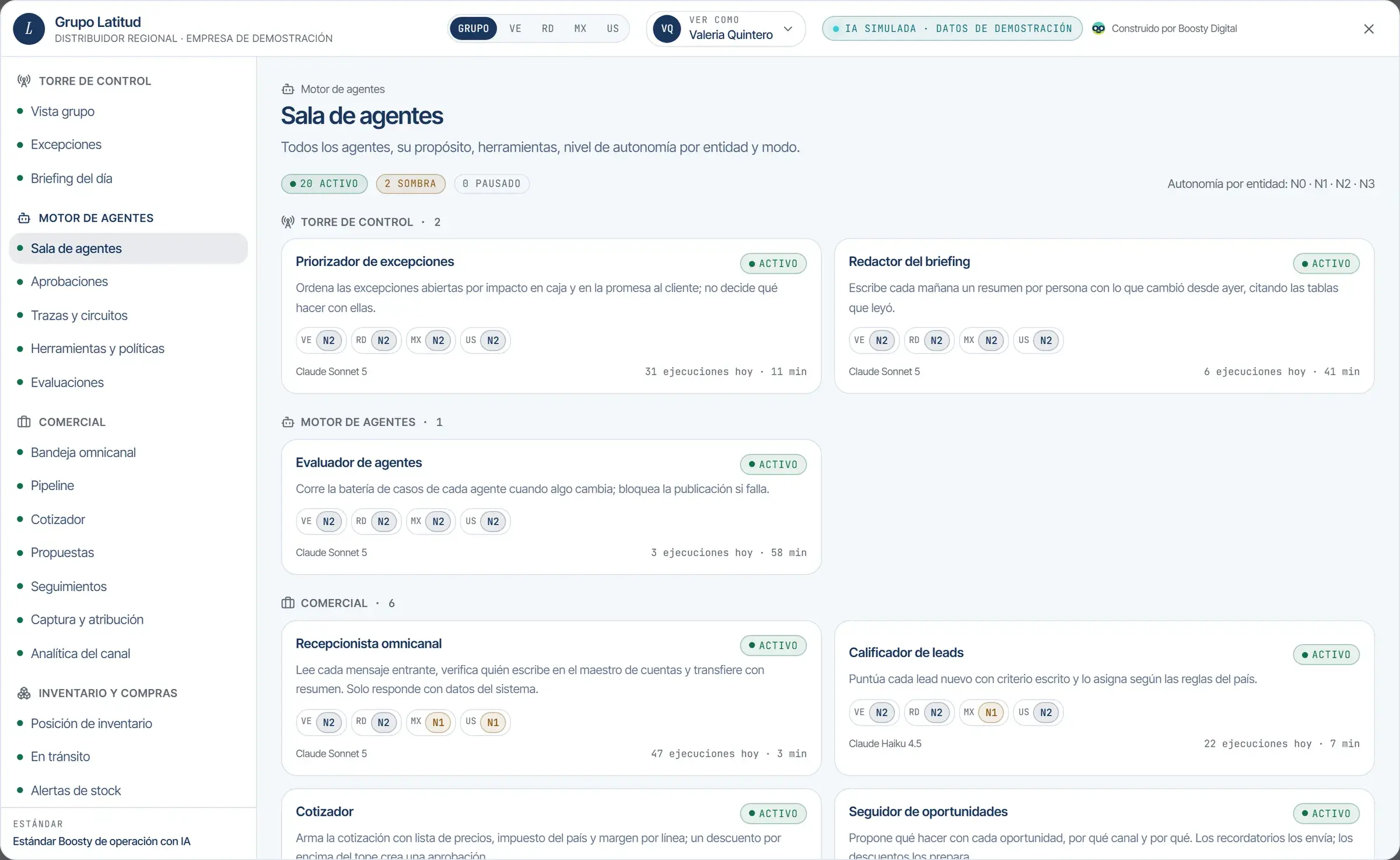Click the Comercial briefcase icon in sidebar
The image size is (1400, 860).
24,422
